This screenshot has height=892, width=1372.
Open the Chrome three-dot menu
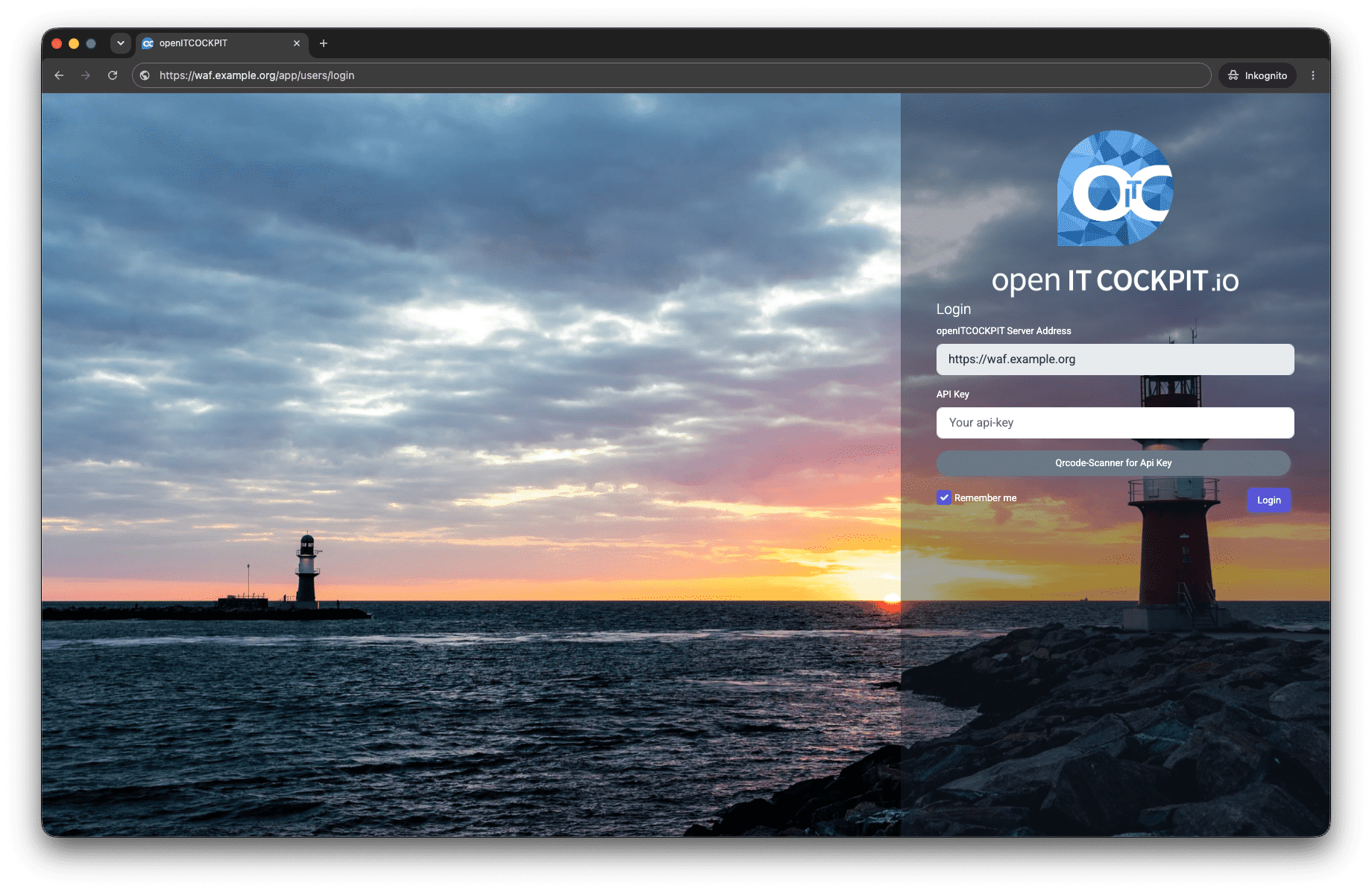pyautogui.click(x=1313, y=75)
